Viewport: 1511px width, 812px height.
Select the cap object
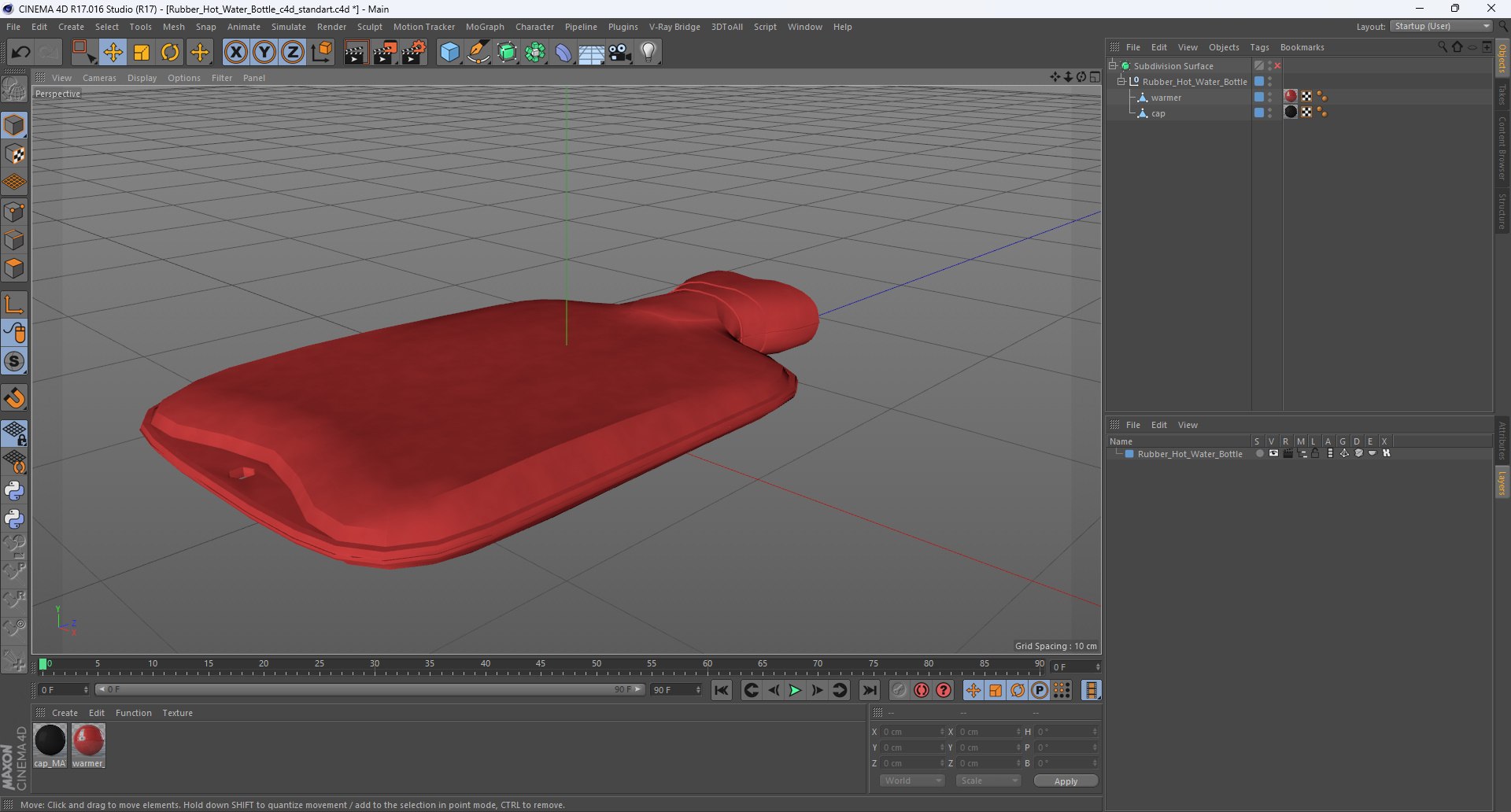tap(1158, 113)
